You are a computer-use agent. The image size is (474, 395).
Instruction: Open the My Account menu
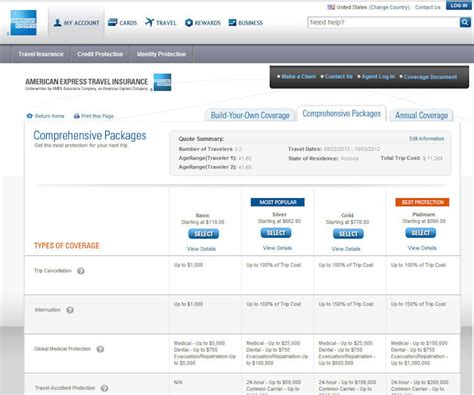(76, 23)
